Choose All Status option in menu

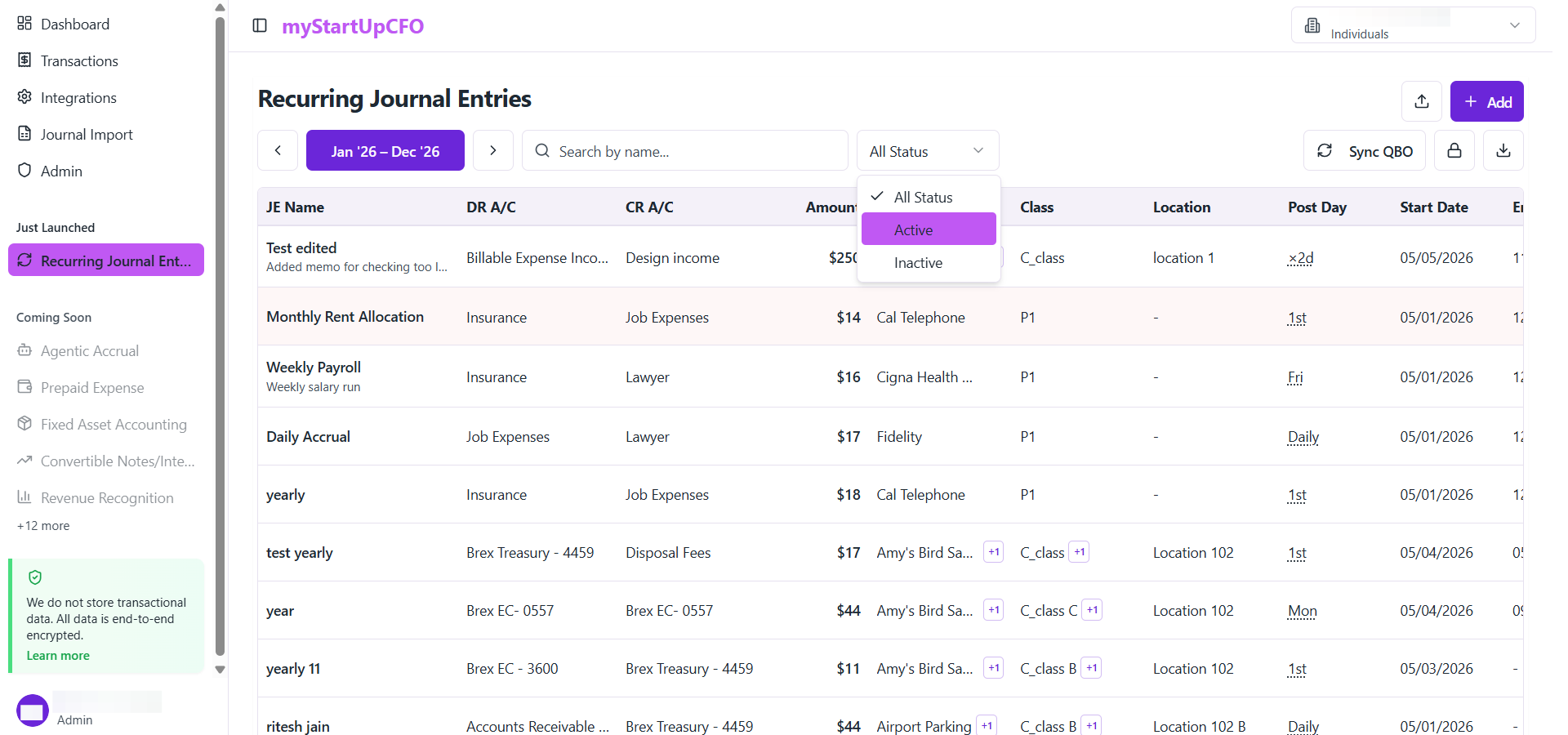pos(929,197)
